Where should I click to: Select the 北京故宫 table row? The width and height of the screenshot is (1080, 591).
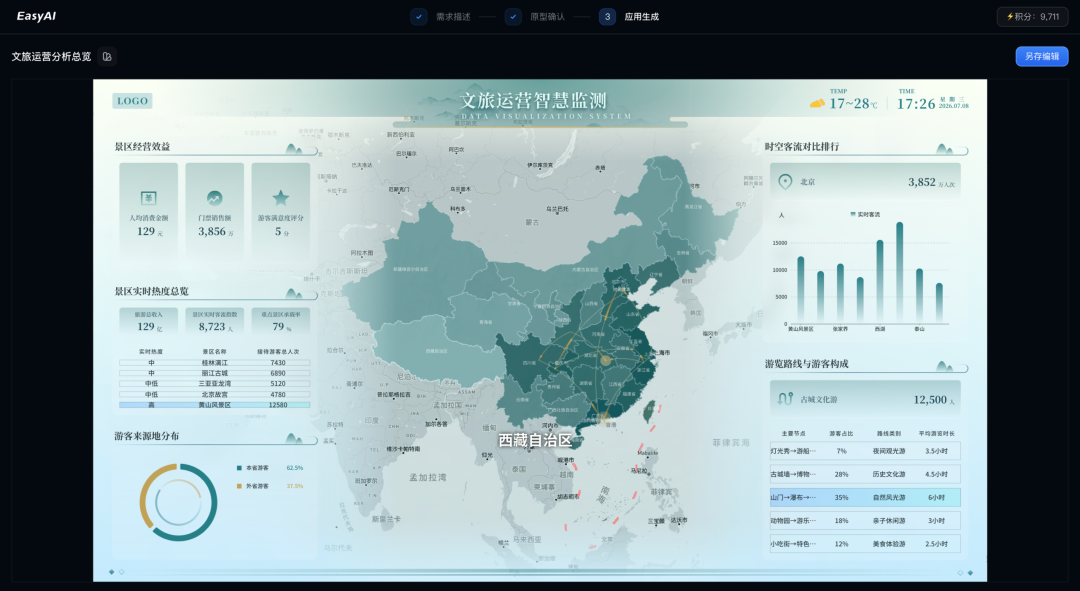[x=214, y=395]
